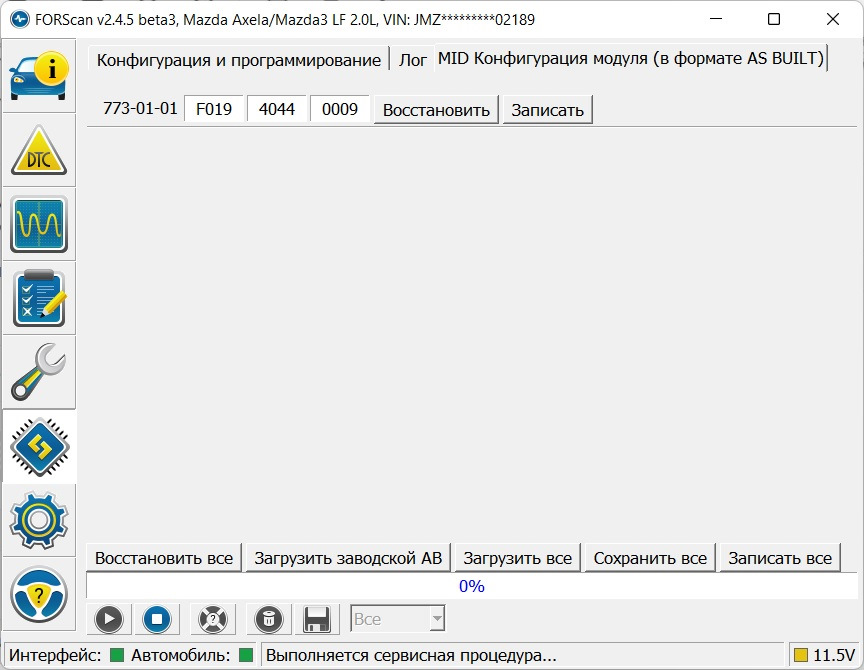This screenshot has height=670, width=864.
Task: Focus the 0009 value field
Action: tap(339, 109)
